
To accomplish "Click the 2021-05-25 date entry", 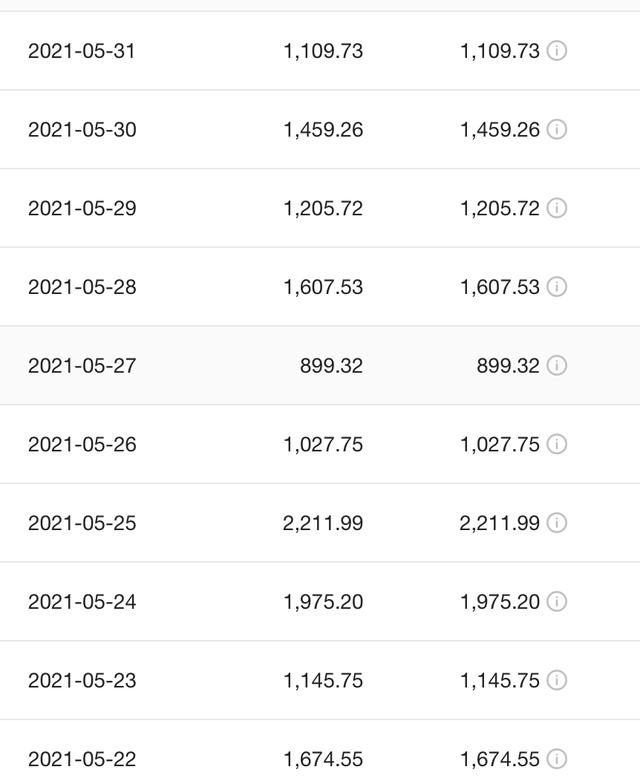I will tap(82, 523).
